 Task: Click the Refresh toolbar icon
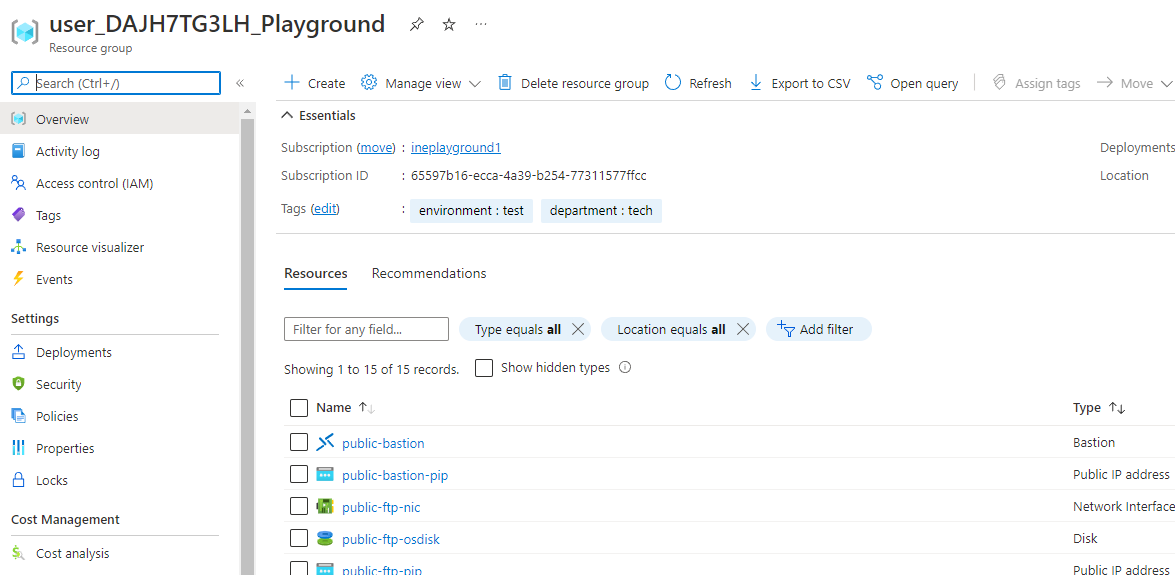(673, 83)
